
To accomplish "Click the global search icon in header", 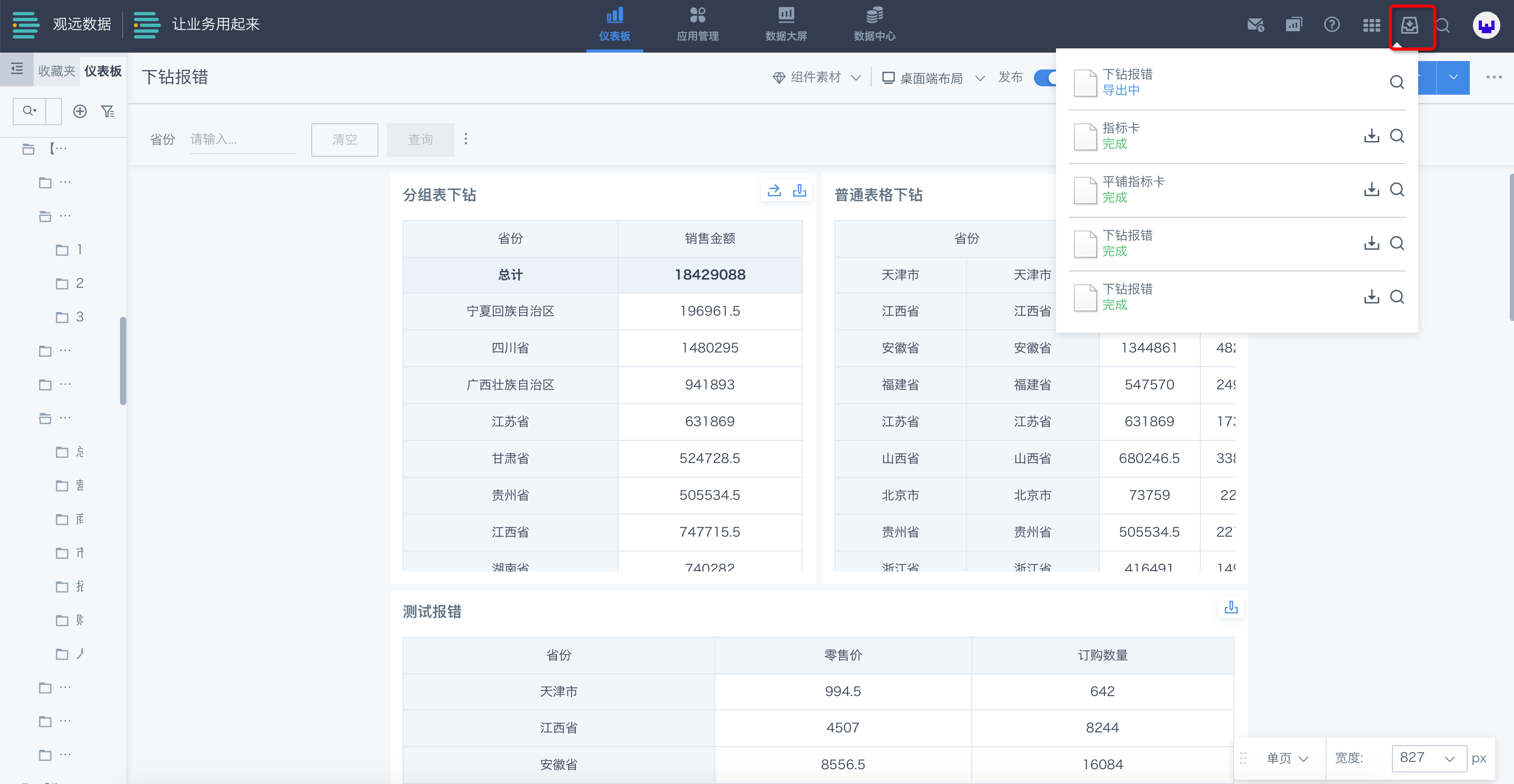I will (x=1443, y=25).
